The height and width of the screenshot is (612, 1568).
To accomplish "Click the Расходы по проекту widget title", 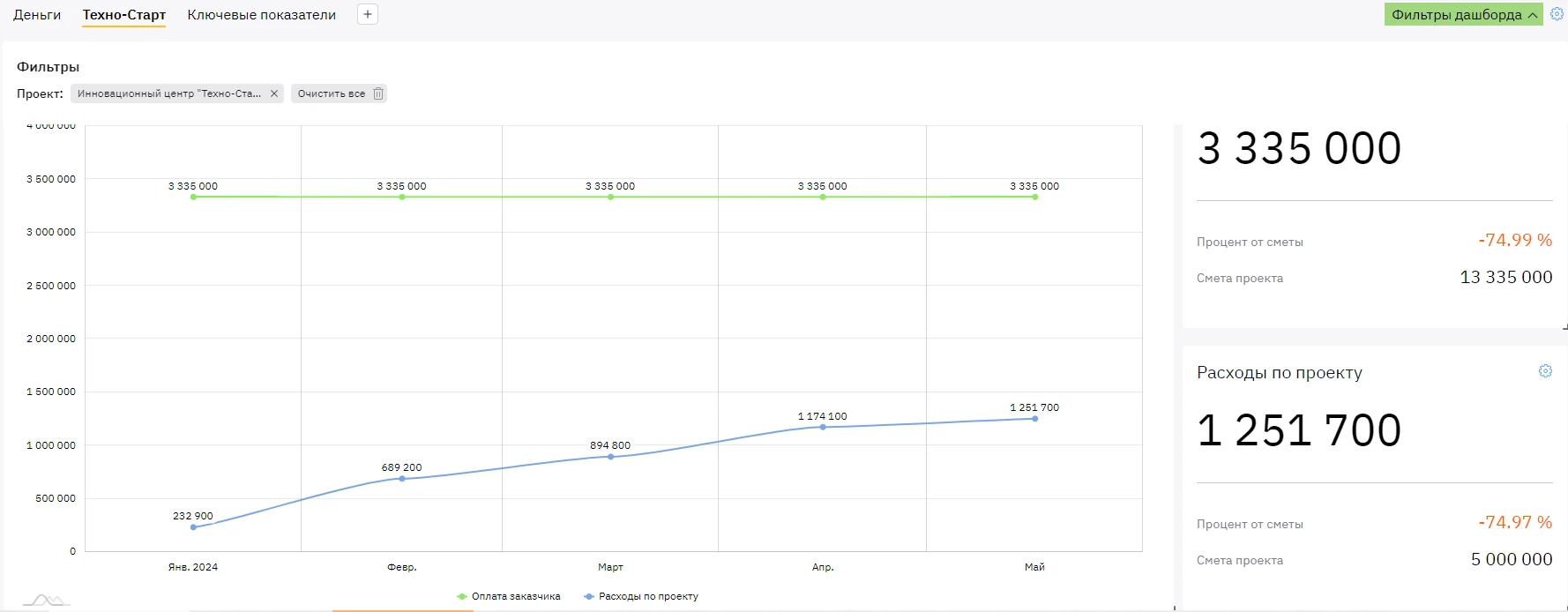I will coord(1280,373).
